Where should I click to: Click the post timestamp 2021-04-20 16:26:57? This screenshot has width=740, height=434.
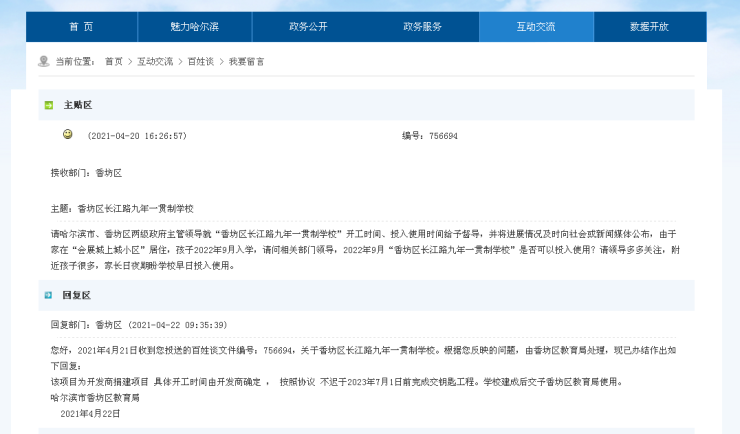137,136
